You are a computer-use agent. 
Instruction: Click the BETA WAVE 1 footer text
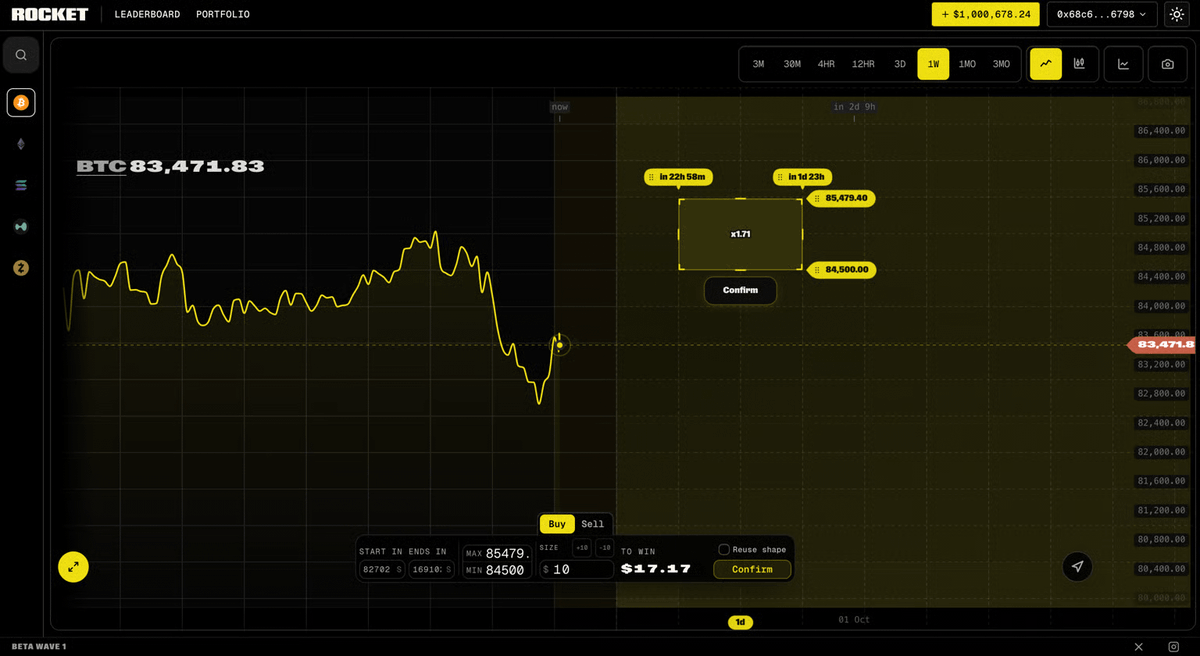click(39, 647)
